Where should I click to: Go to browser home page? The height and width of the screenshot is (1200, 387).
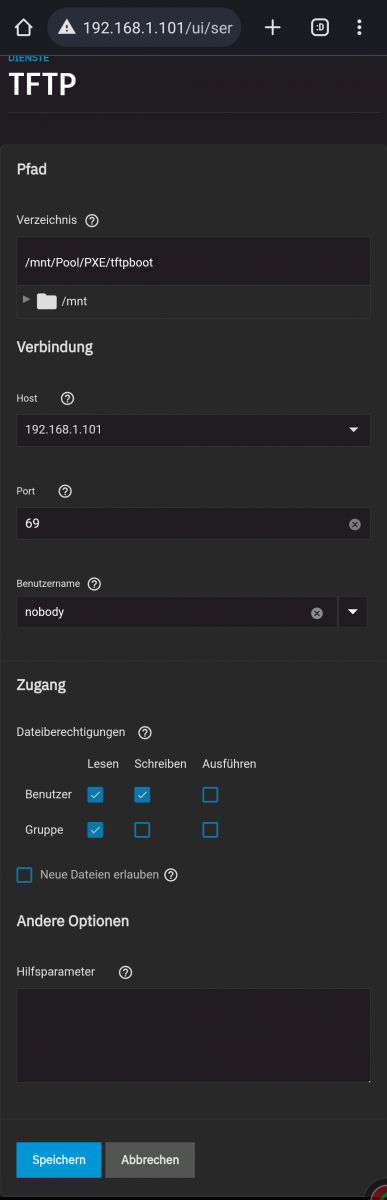25,28
